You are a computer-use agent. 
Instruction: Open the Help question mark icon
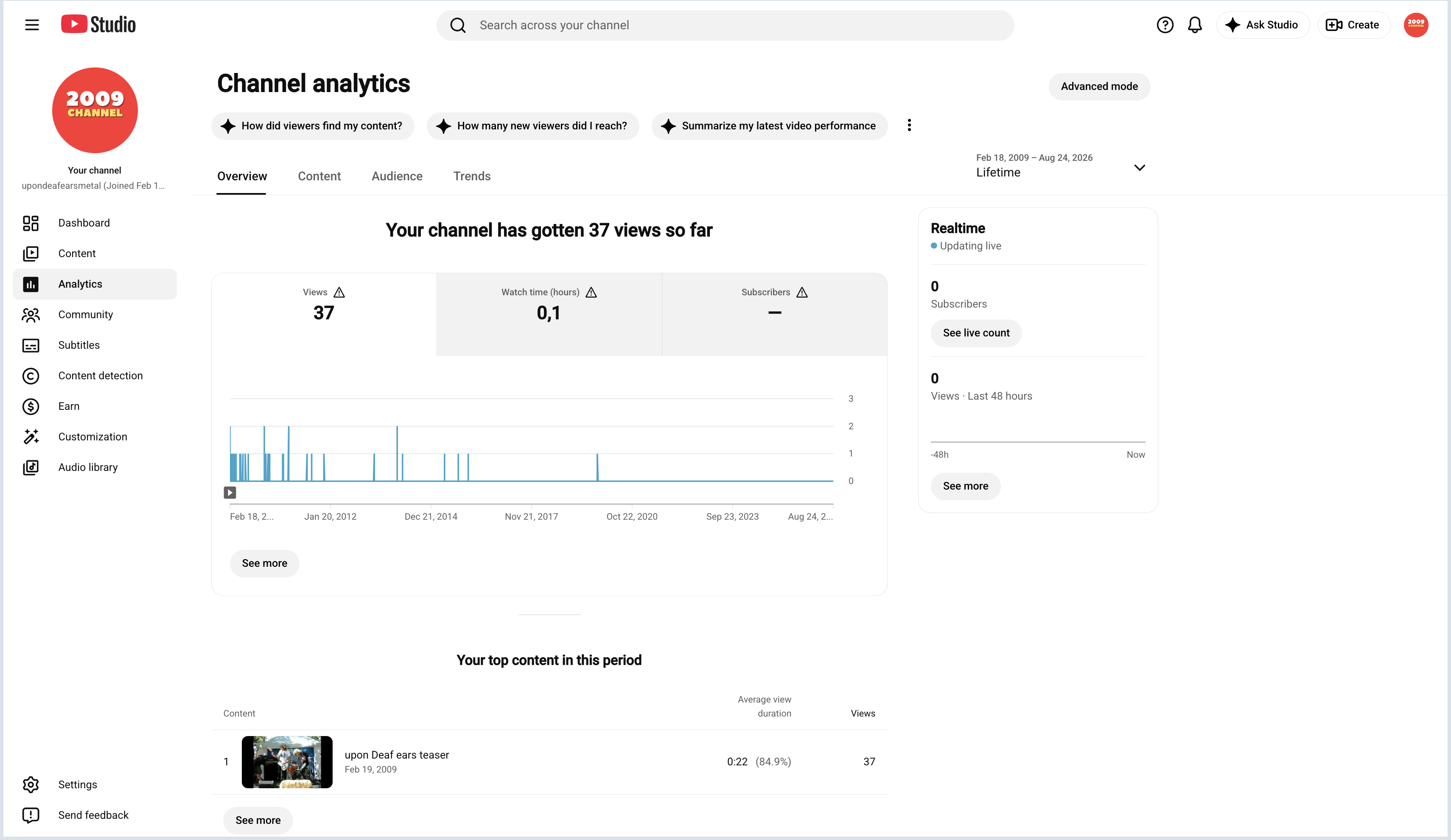pyautogui.click(x=1165, y=25)
